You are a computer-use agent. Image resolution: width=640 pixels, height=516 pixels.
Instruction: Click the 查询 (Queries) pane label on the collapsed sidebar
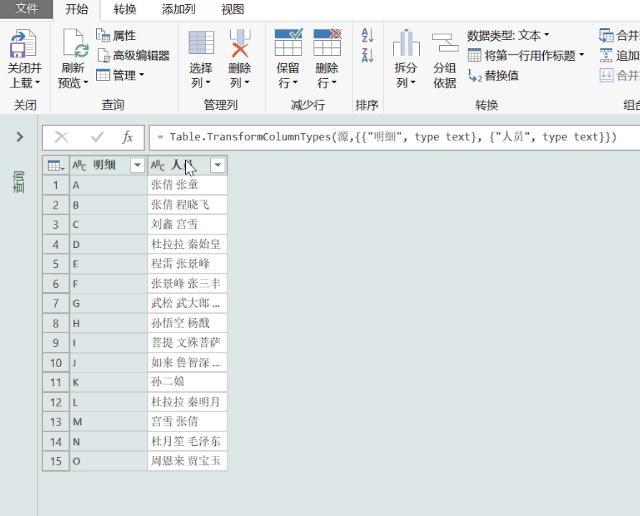[19, 182]
